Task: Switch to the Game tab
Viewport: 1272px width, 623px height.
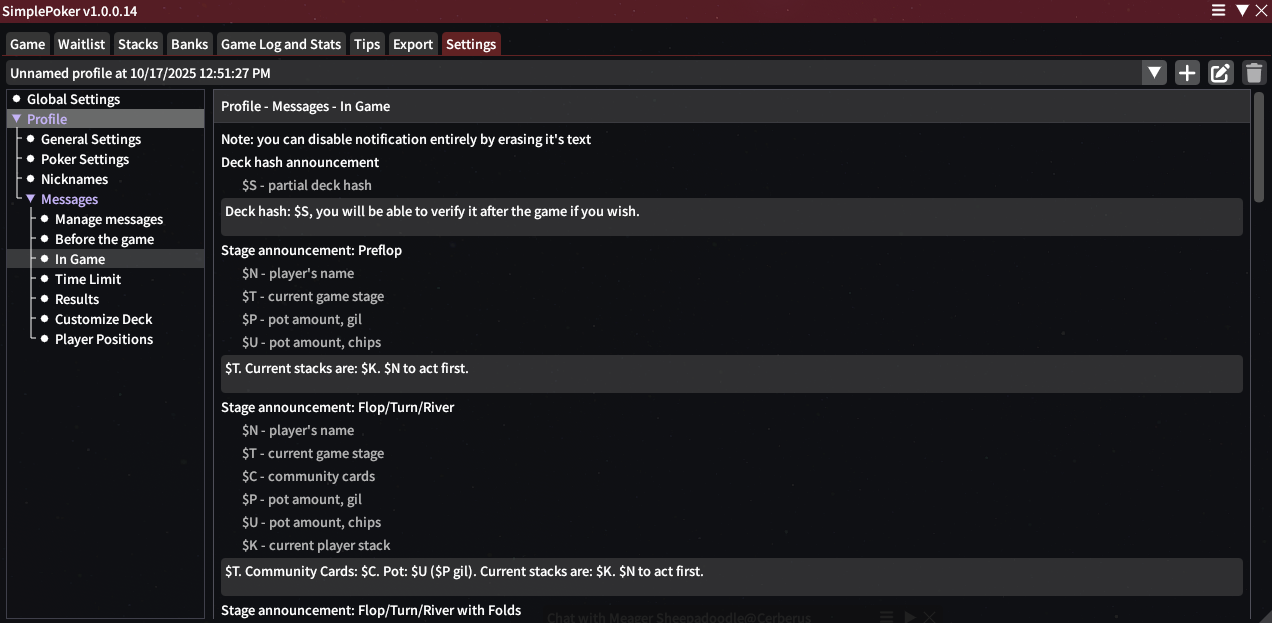Action: tap(27, 44)
